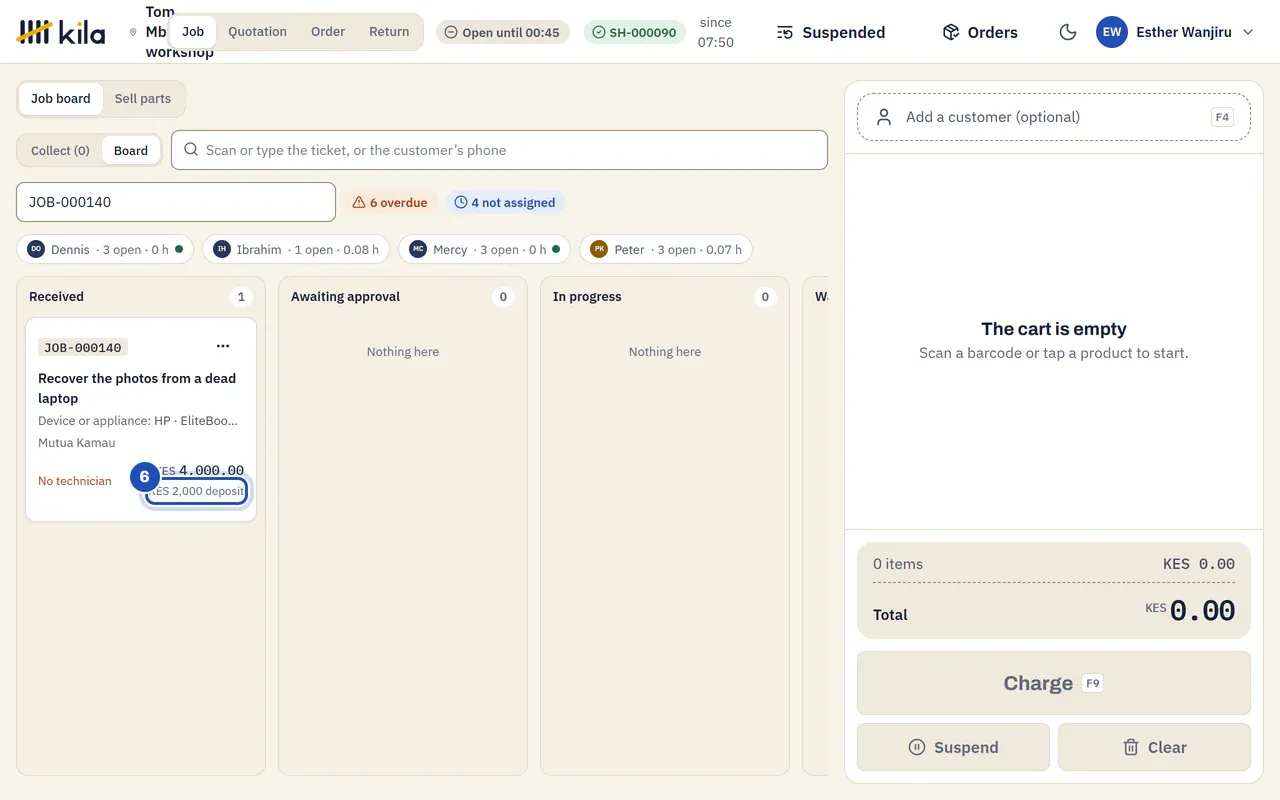Click the Awaiting approval column header
This screenshot has width=1280, height=800.
(x=345, y=297)
